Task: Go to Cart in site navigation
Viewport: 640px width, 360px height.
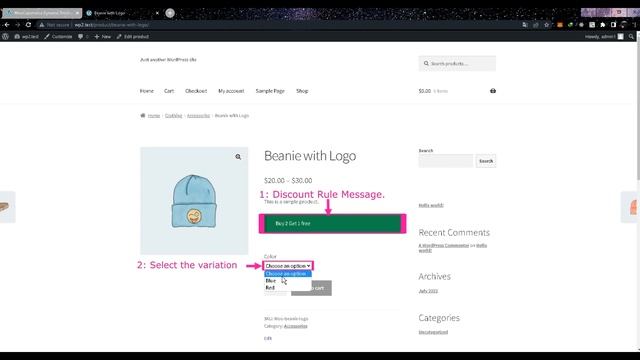Action: (x=169, y=91)
